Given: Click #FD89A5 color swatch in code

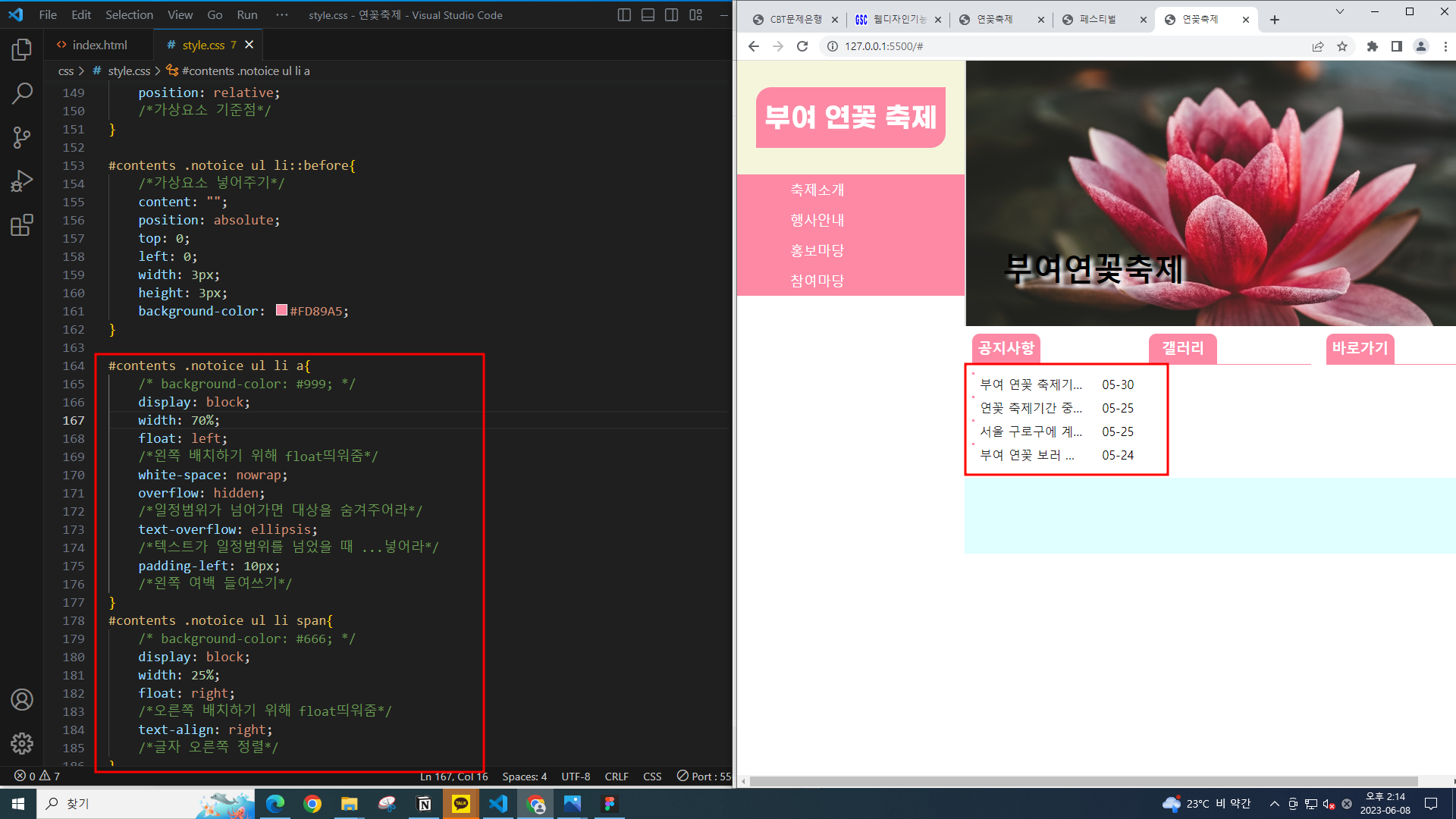Looking at the screenshot, I should (x=281, y=310).
